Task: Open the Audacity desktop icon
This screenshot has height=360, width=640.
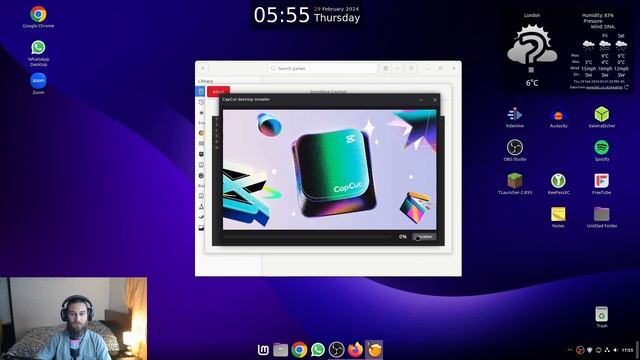Action: click(558, 118)
